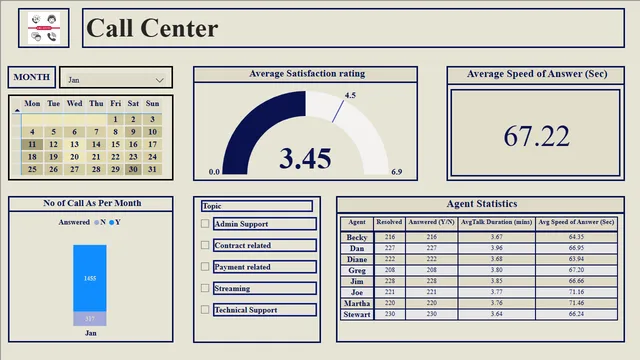Check the Technical Support checkbox
This screenshot has width=640, height=360.
[x=205, y=309]
